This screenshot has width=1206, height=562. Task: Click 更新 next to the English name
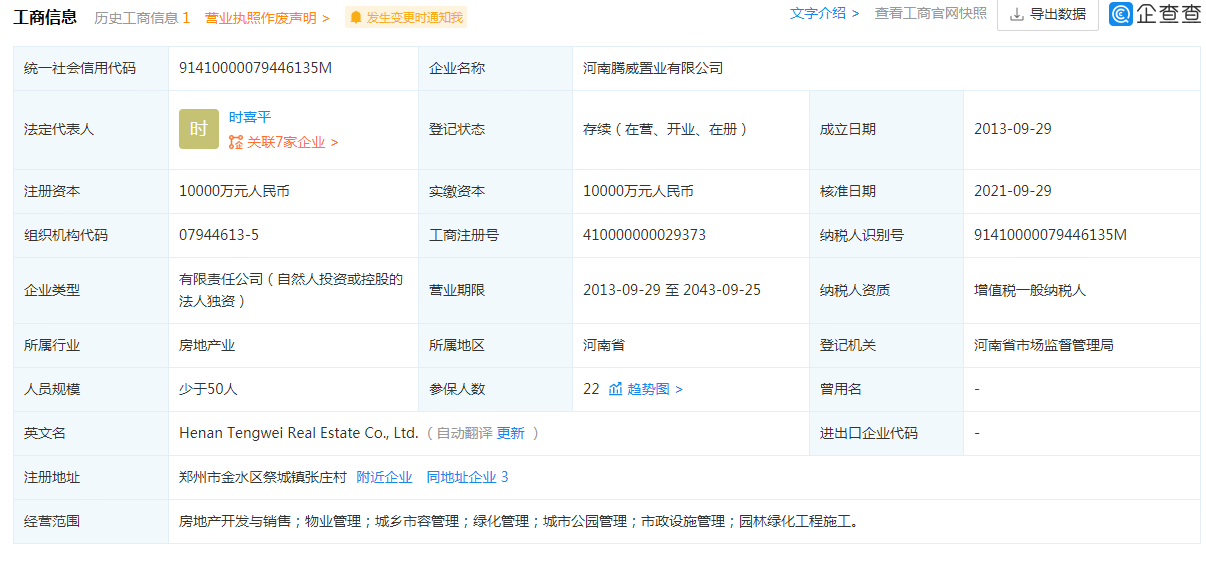tap(510, 433)
